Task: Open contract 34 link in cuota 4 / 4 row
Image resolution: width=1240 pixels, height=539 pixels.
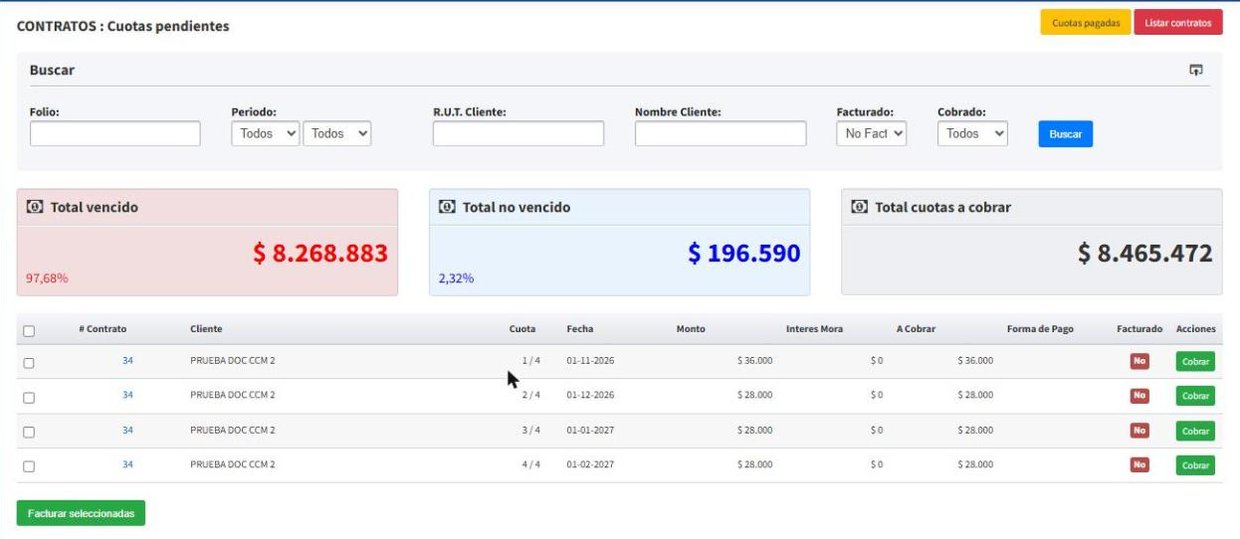Action: [x=127, y=464]
